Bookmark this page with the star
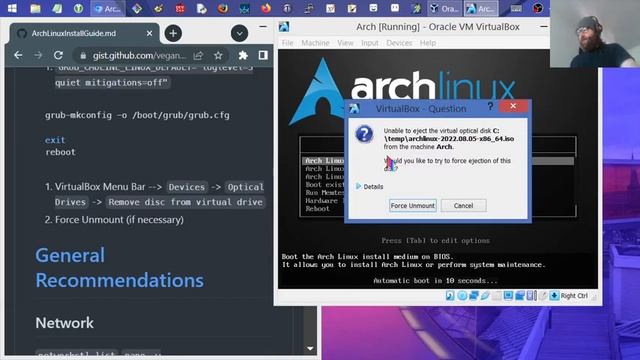The height and width of the screenshot is (360, 640). tap(218, 55)
